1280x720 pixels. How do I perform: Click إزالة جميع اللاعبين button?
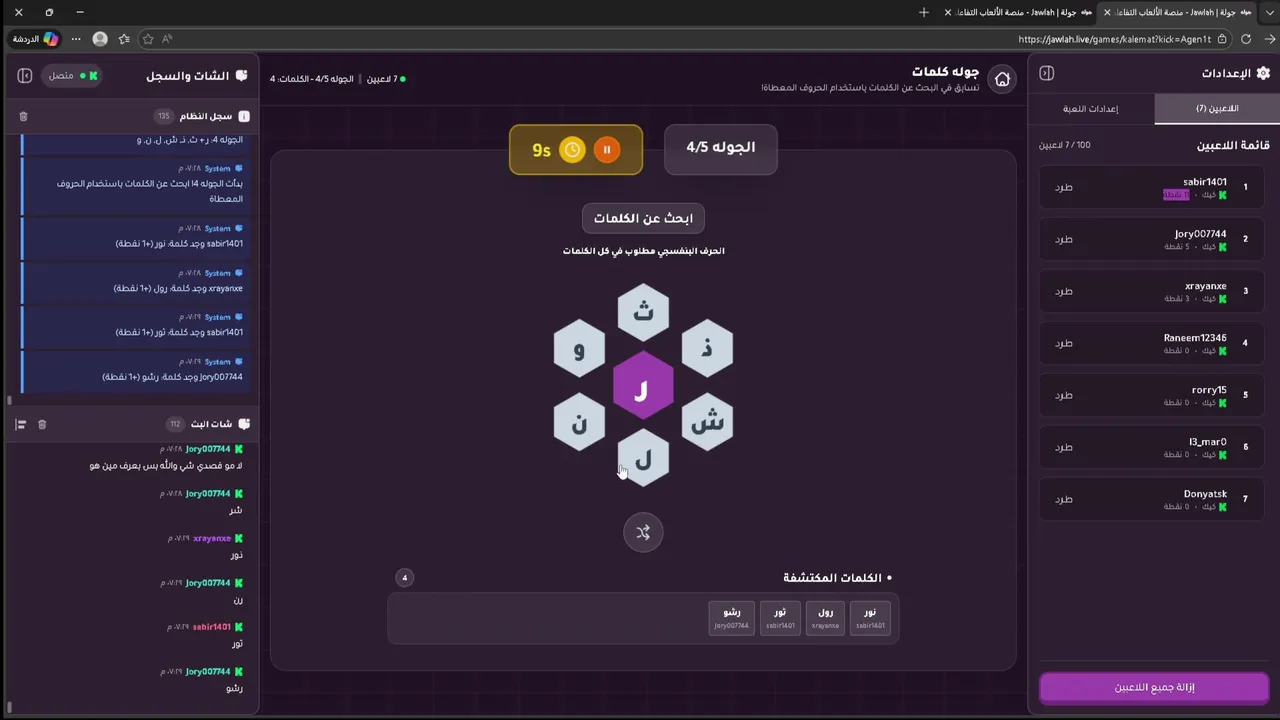1154,688
